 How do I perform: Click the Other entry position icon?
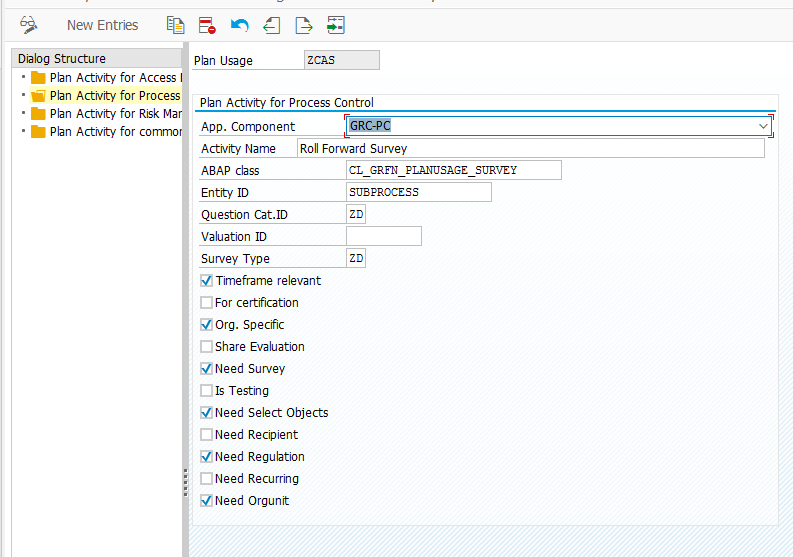tap(336, 25)
